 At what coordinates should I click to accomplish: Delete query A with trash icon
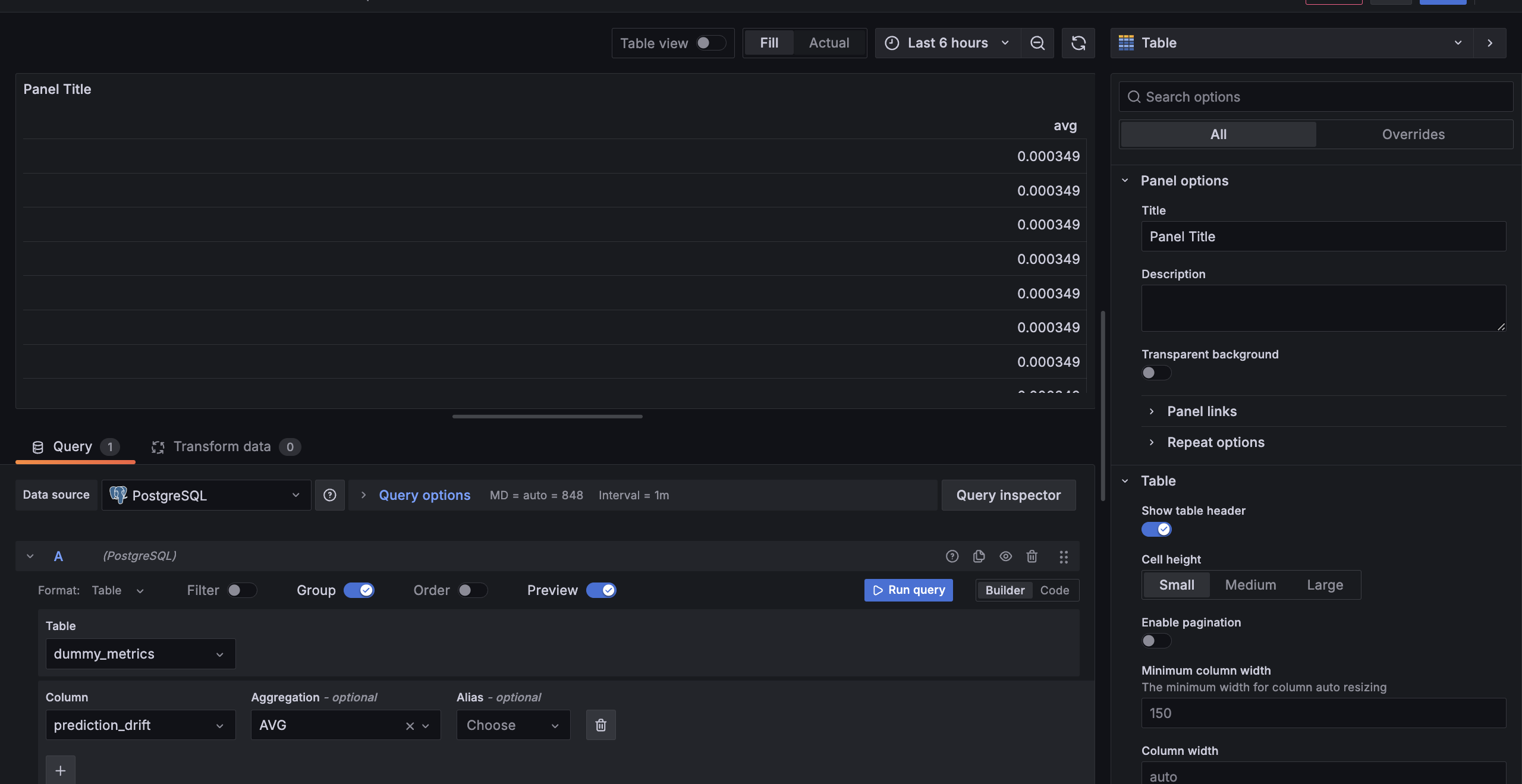1032,556
